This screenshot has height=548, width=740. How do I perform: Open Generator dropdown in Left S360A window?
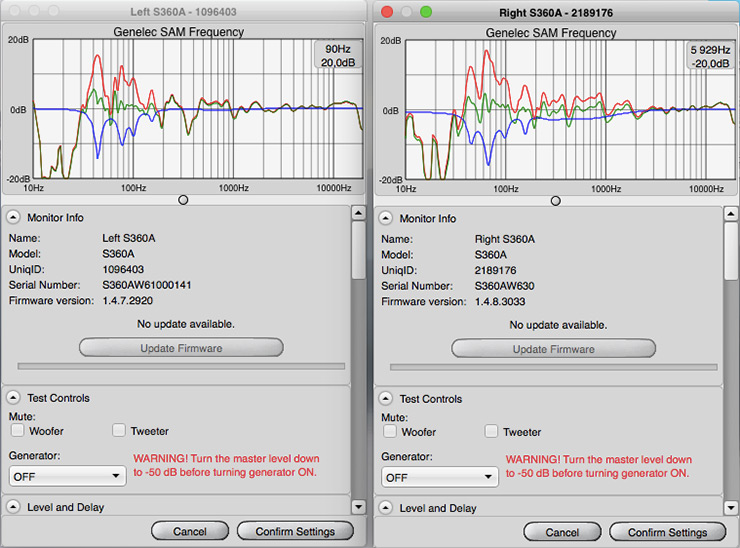coord(67,476)
